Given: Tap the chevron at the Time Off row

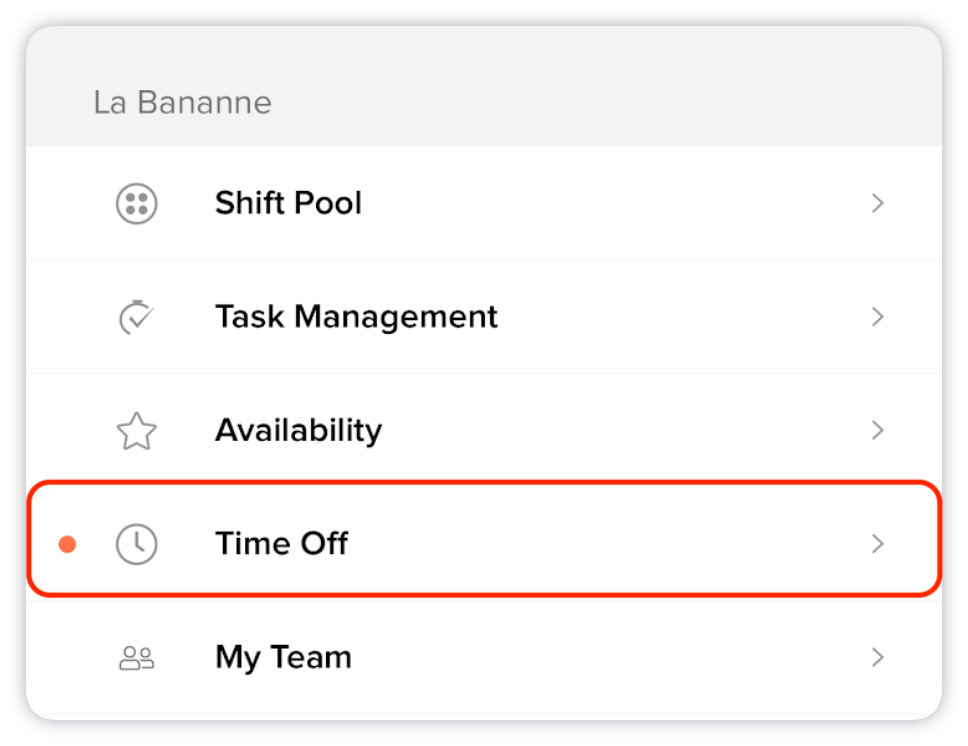Looking at the screenshot, I should 878,544.
